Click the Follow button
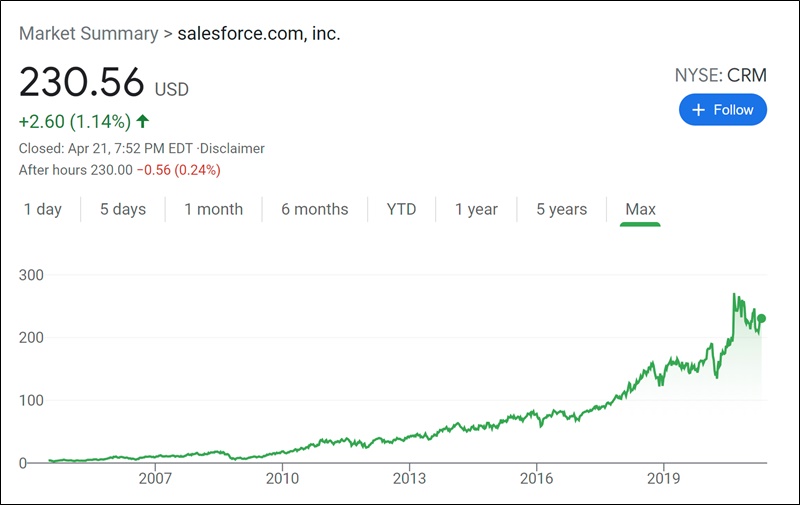The width and height of the screenshot is (800, 505). pos(723,110)
